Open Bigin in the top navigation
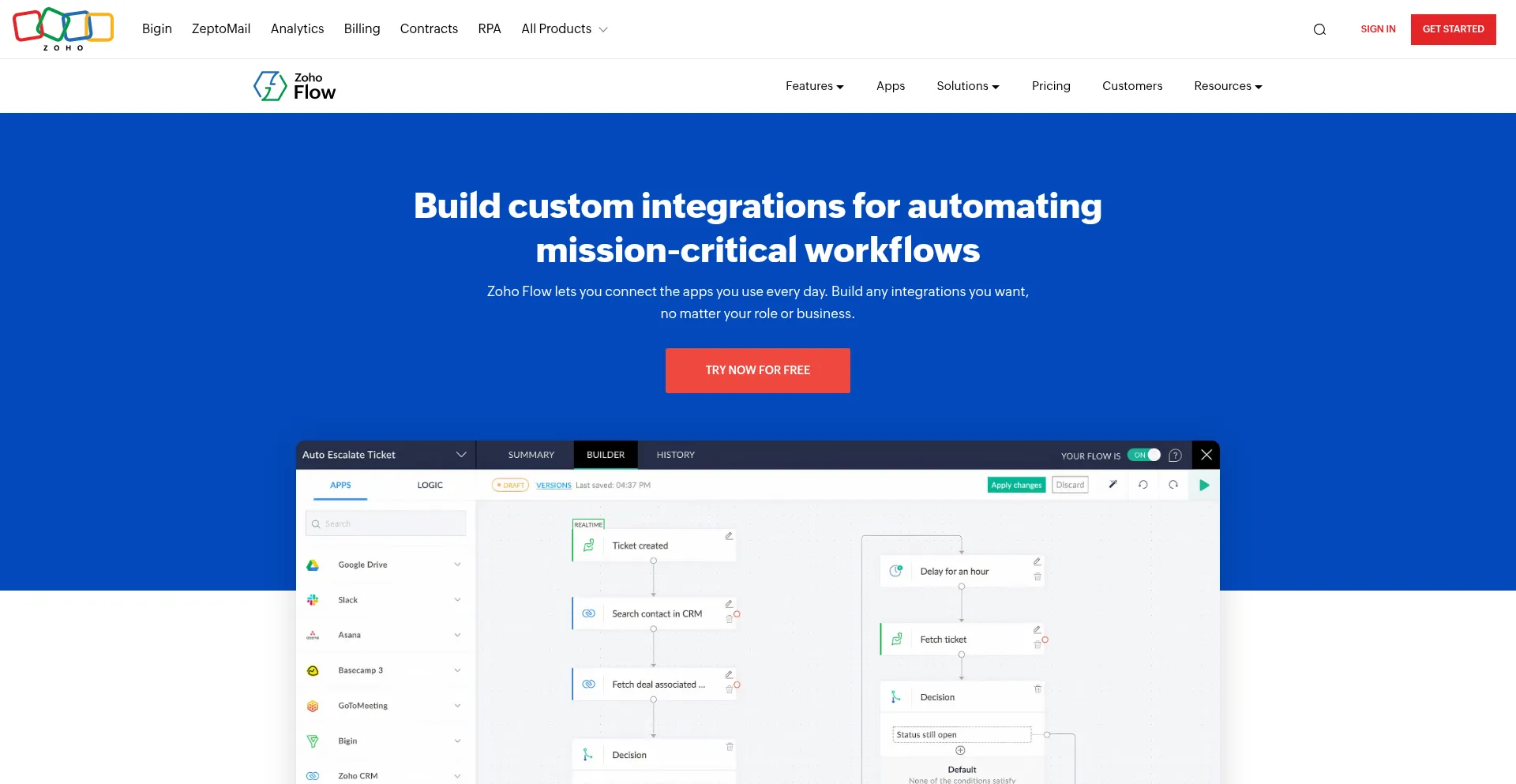Viewport: 1516px width, 784px height. tap(157, 29)
